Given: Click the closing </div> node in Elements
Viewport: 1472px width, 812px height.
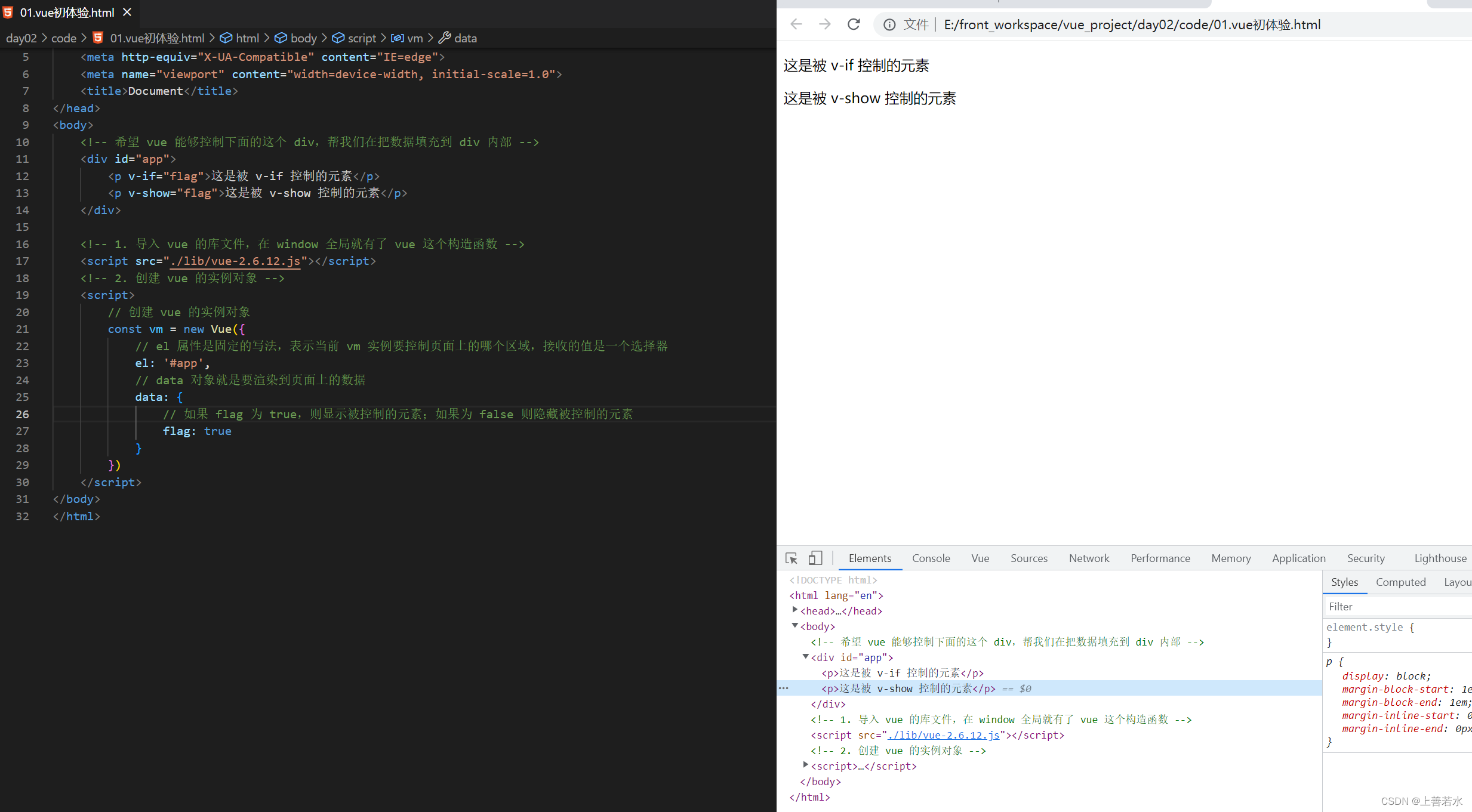Looking at the screenshot, I should [x=828, y=704].
